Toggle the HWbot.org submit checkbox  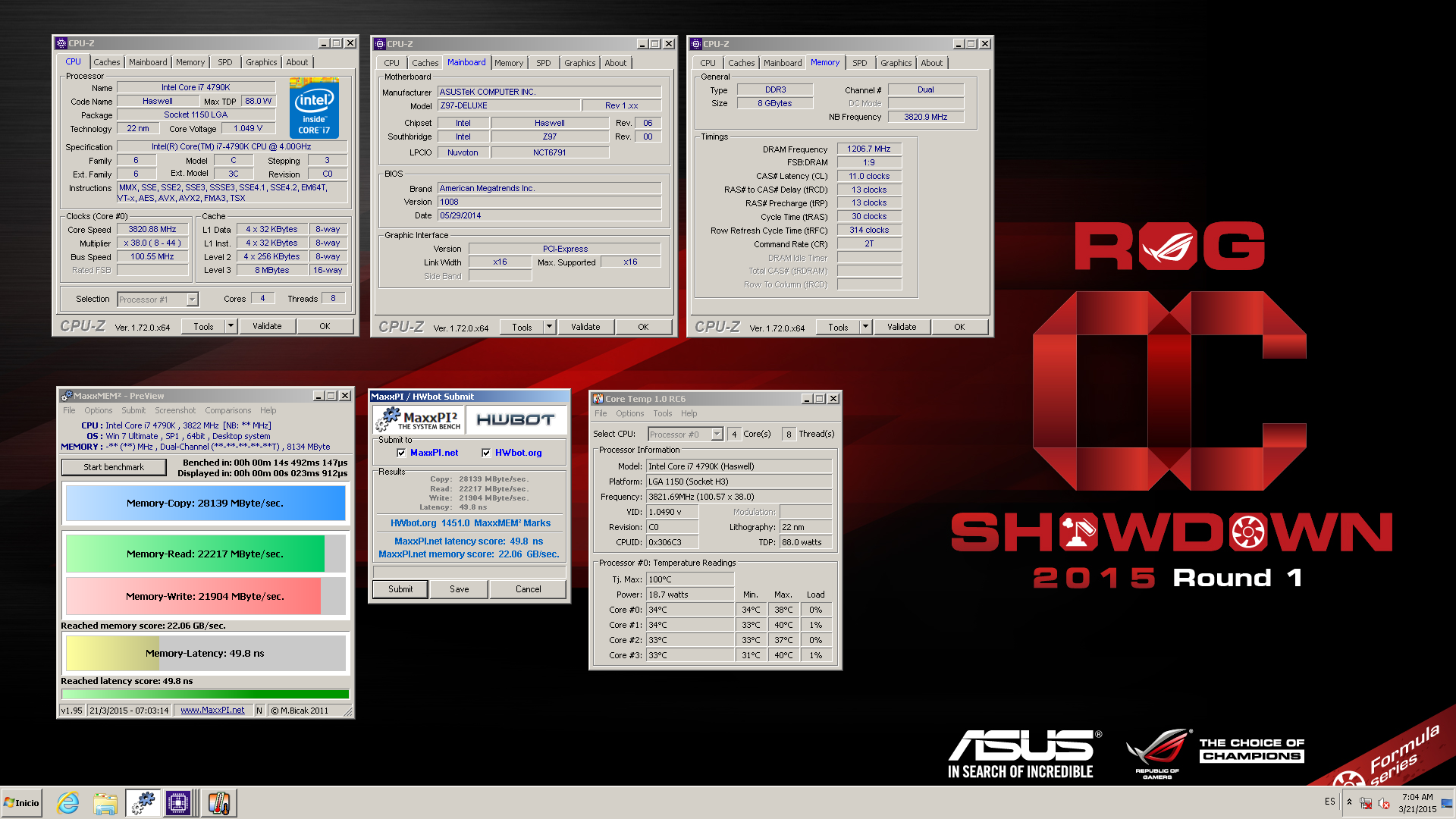(486, 453)
